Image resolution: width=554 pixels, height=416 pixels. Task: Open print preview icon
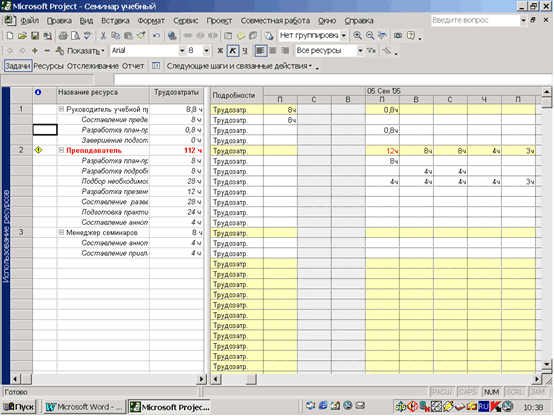click(x=75, y=36)
